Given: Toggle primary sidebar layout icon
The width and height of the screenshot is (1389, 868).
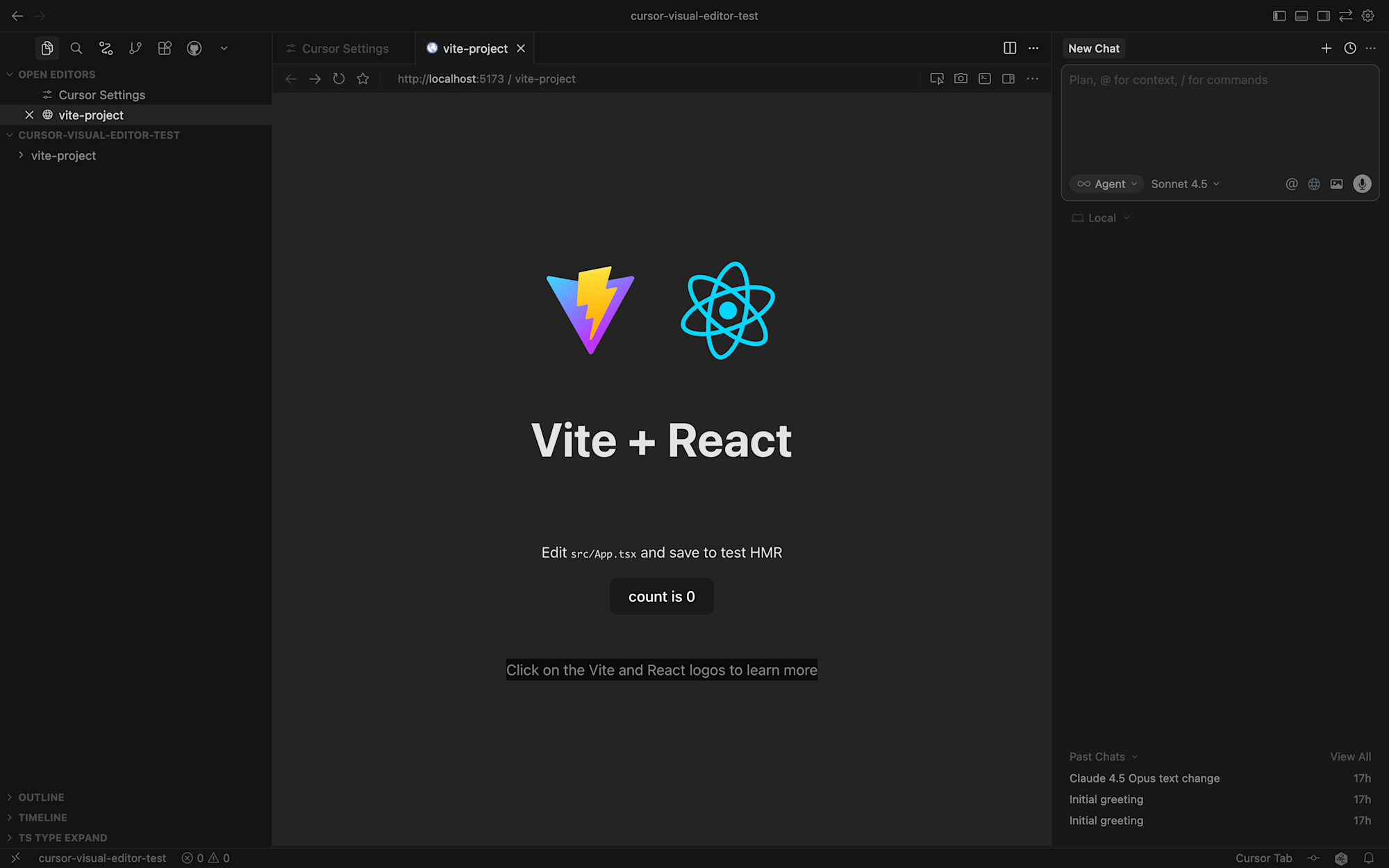Looking at the screenshot, I should (x=1279, y=15).
